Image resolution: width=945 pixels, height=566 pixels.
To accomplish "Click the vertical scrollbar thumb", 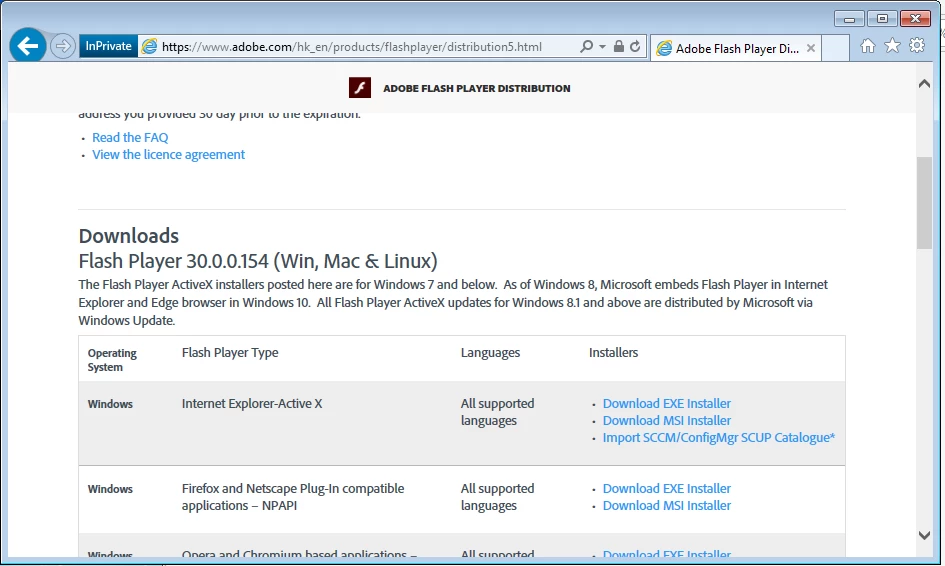I will click(x=924, y=203).
